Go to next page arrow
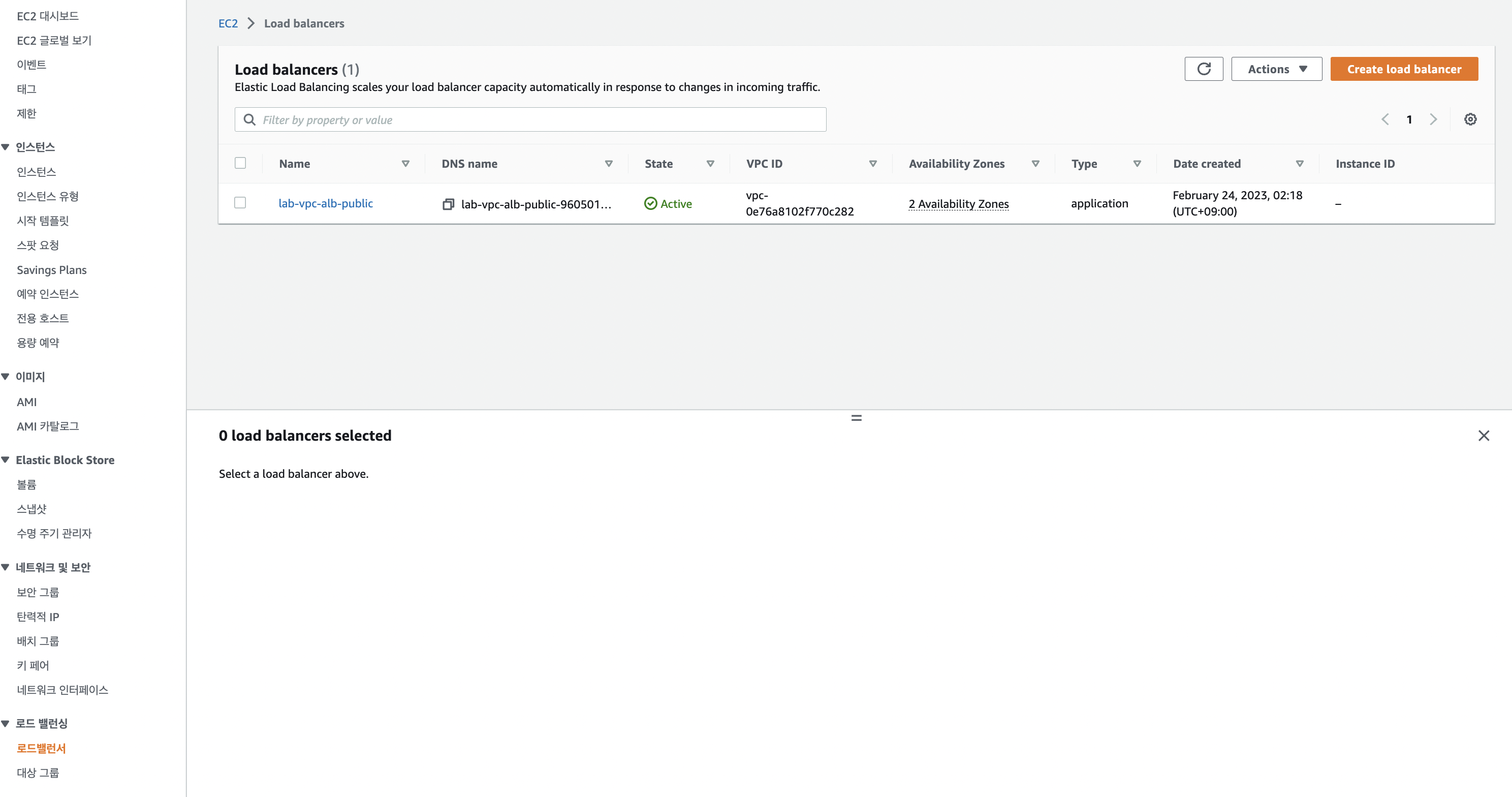Image resolution: width=1512 pixels, height=797 pixels. (x=1433, y=119)
